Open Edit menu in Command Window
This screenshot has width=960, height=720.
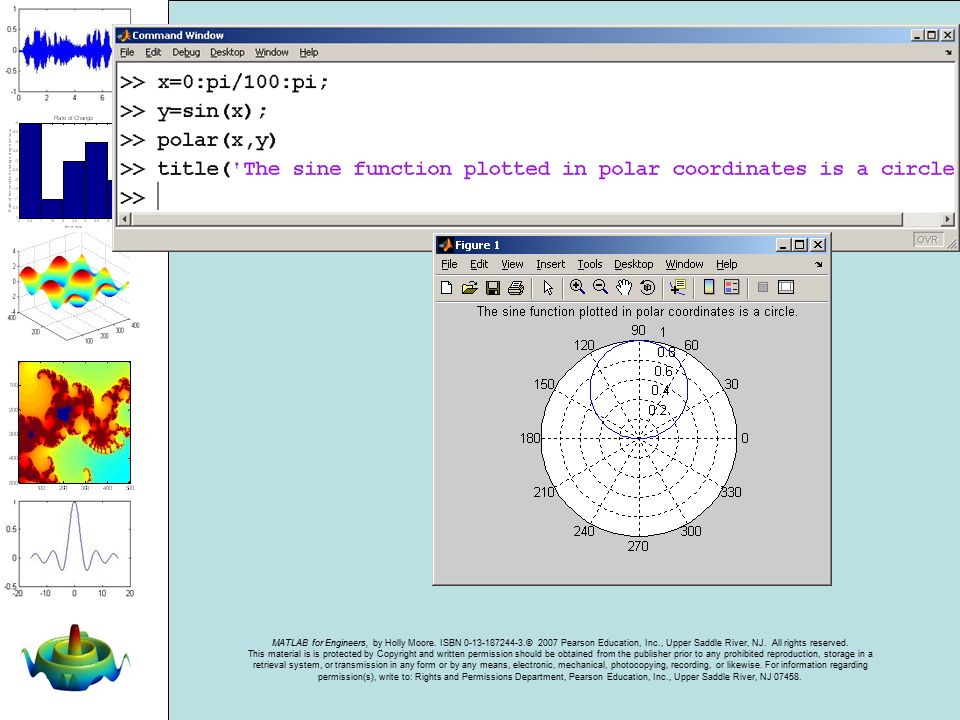click(153, 52)
